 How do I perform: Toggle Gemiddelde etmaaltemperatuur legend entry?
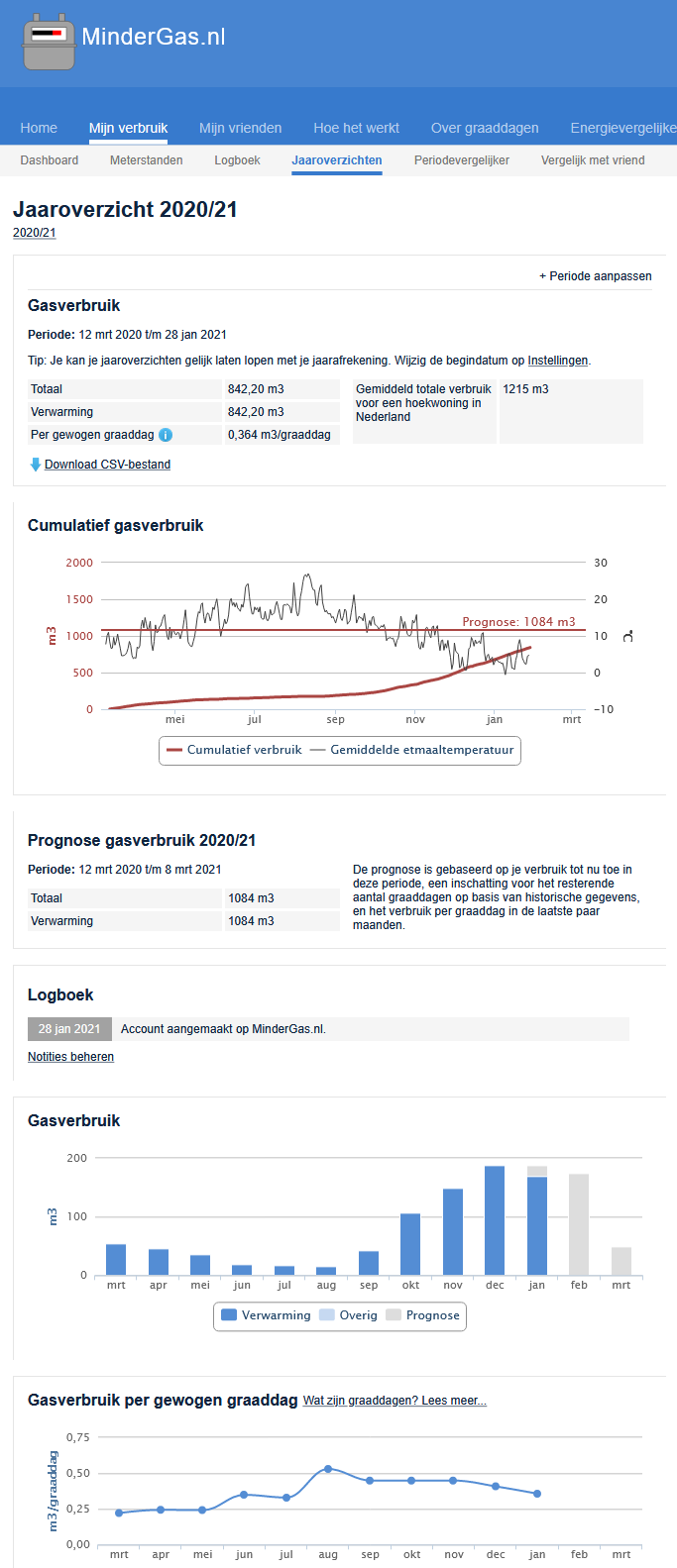coord(412,750)
